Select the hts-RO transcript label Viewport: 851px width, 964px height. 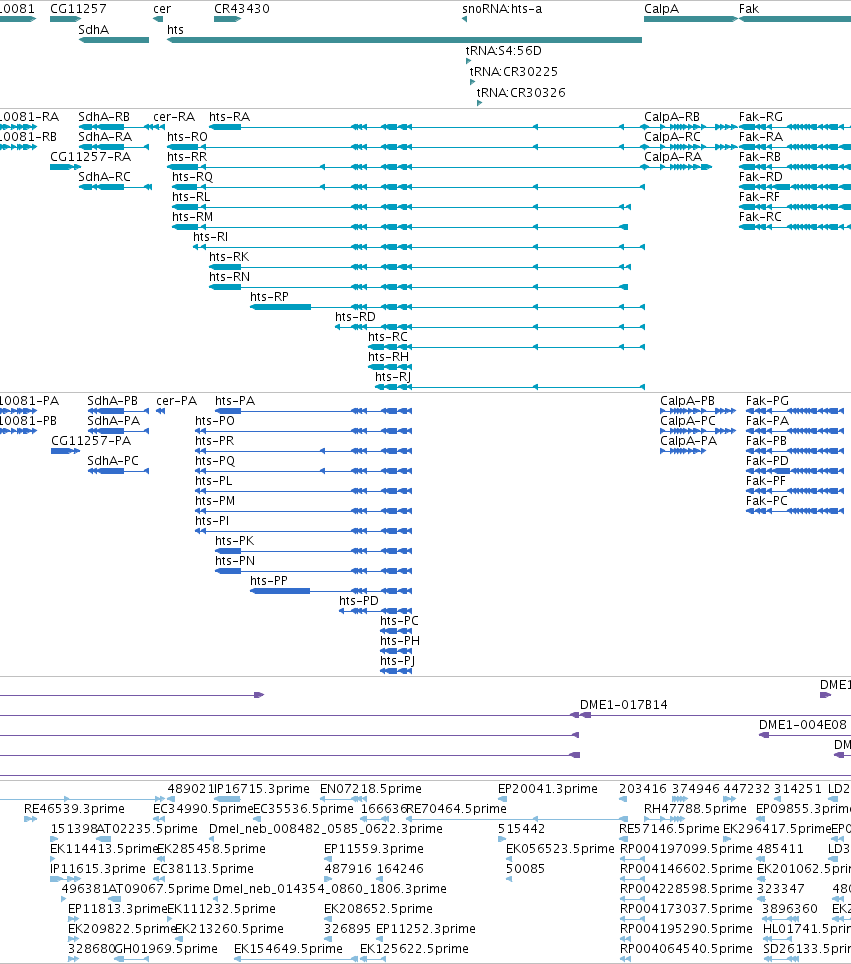(x=188, y=136)
